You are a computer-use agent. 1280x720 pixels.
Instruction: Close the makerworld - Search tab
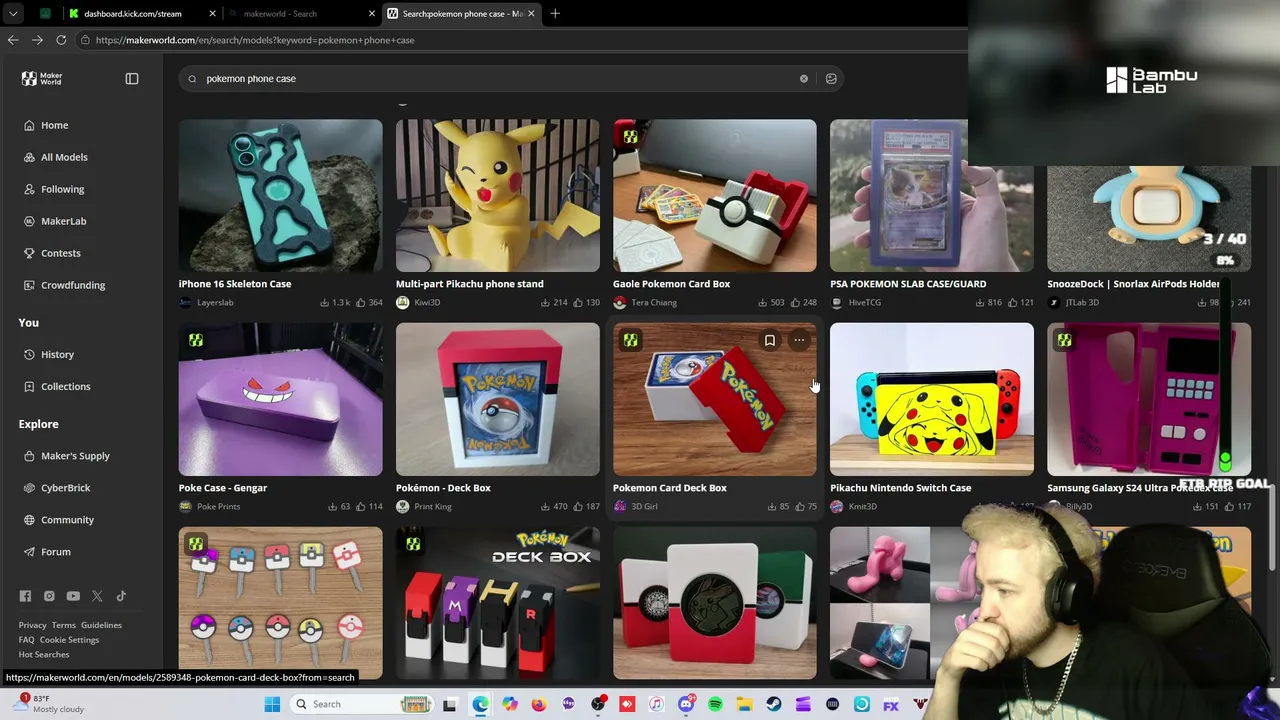coord(372,13)
